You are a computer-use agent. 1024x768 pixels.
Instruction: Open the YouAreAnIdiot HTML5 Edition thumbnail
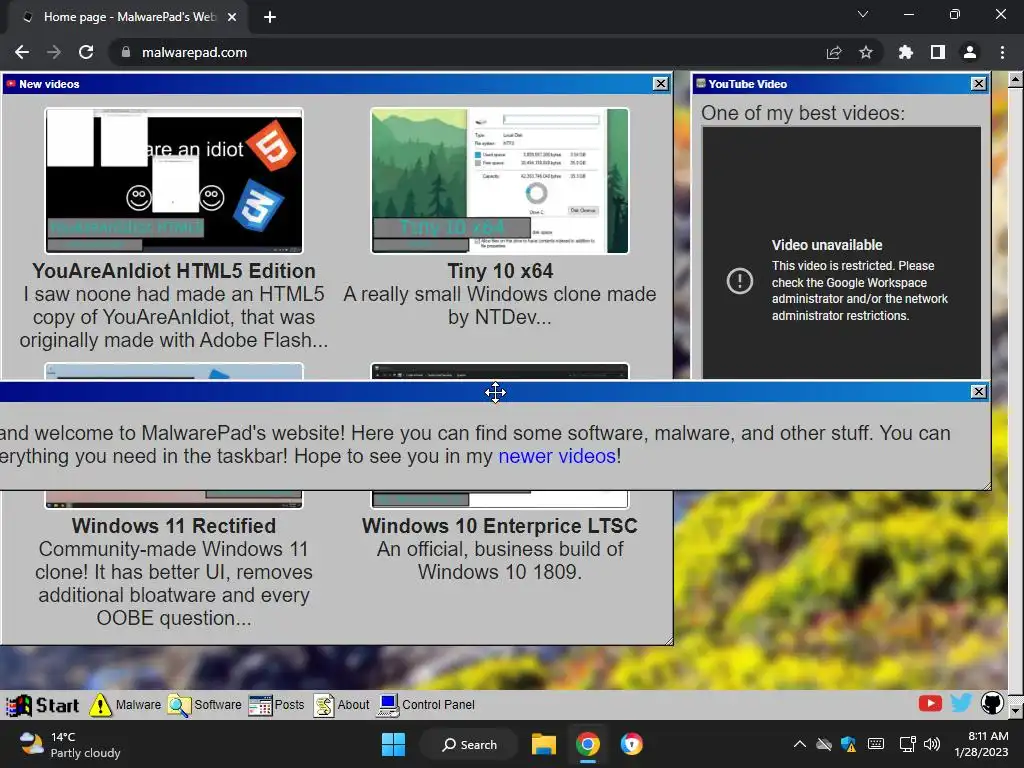pos(174,181)
